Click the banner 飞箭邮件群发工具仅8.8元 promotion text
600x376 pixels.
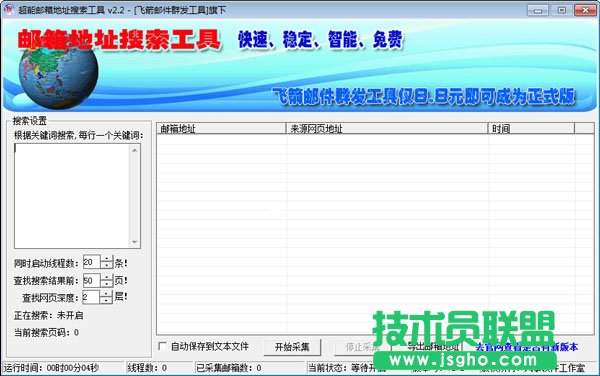point(423,96)
